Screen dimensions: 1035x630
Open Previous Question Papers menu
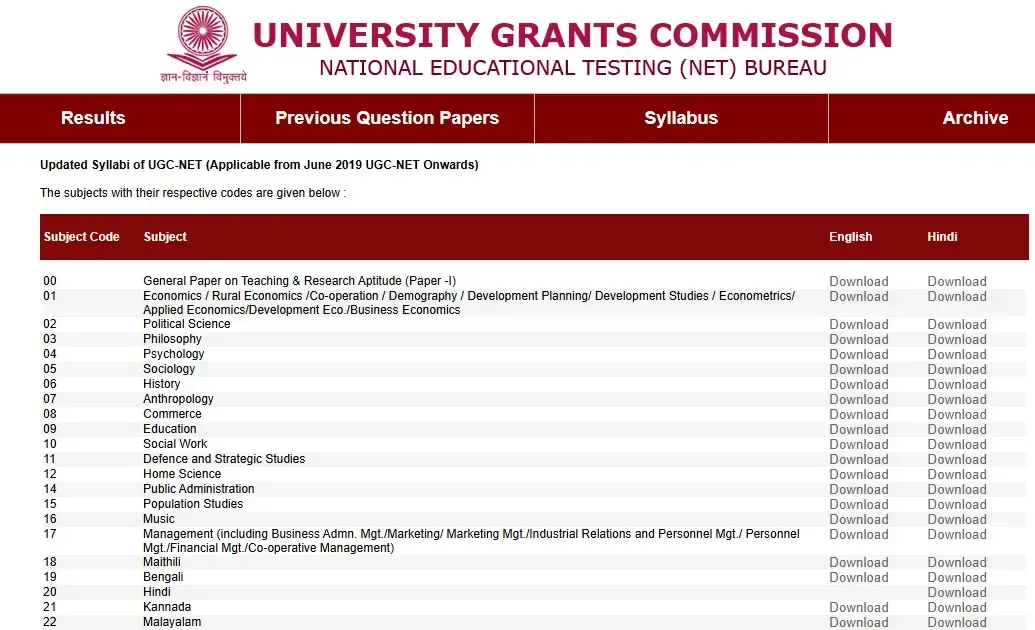387,118
